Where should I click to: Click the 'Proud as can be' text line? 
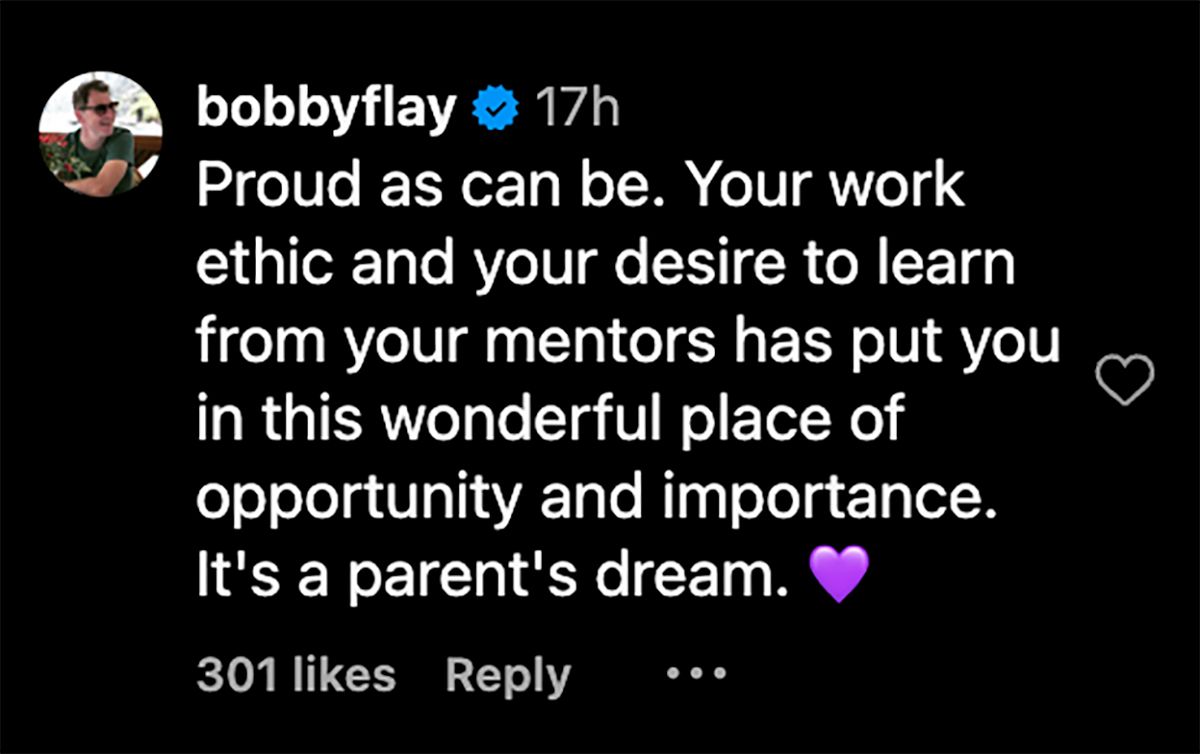tap(580, 187)
